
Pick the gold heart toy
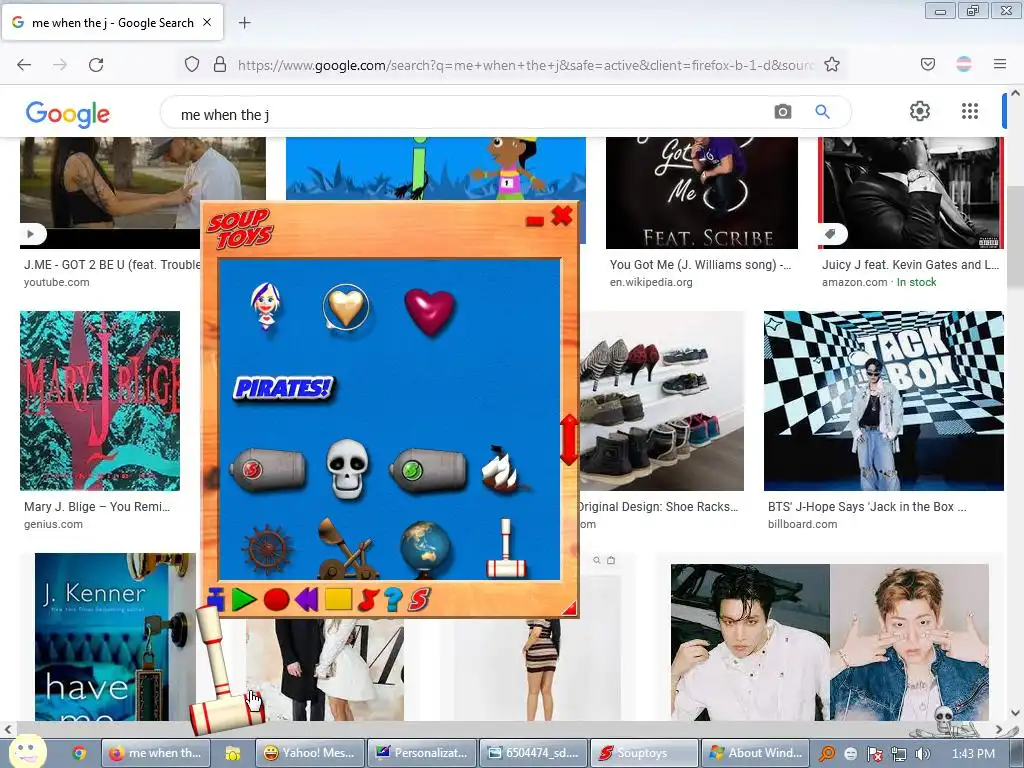point(345,307)
